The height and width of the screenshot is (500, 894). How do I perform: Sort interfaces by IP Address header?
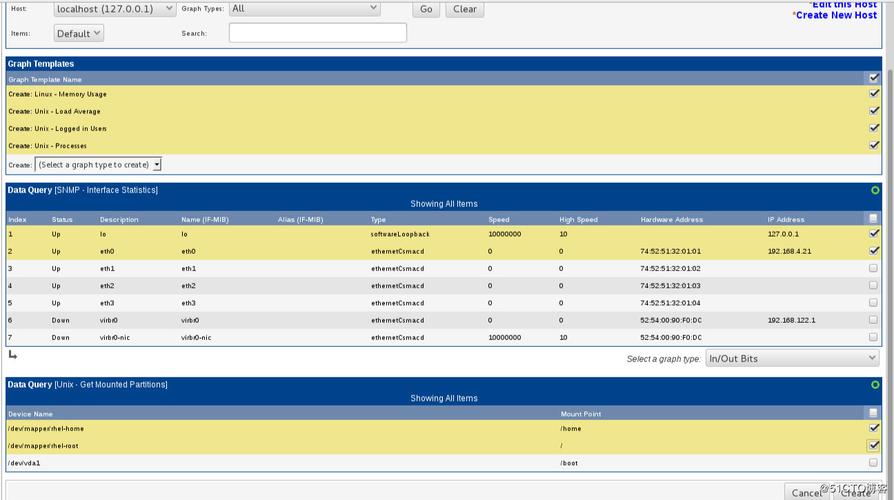786,219
